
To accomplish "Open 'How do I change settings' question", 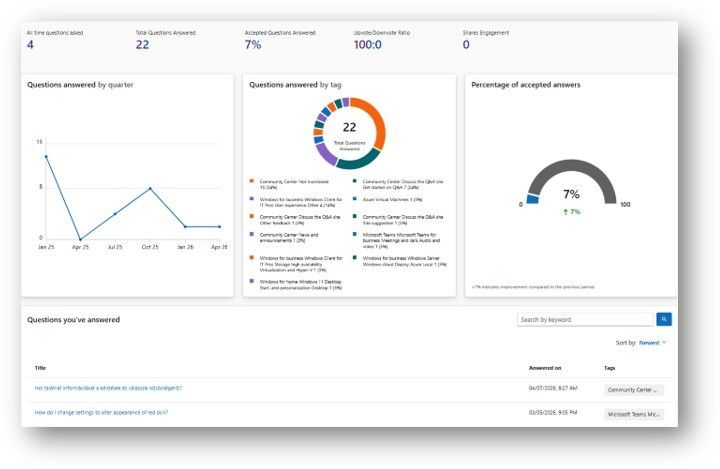I will pyautogui.click(x=101, y=412).
